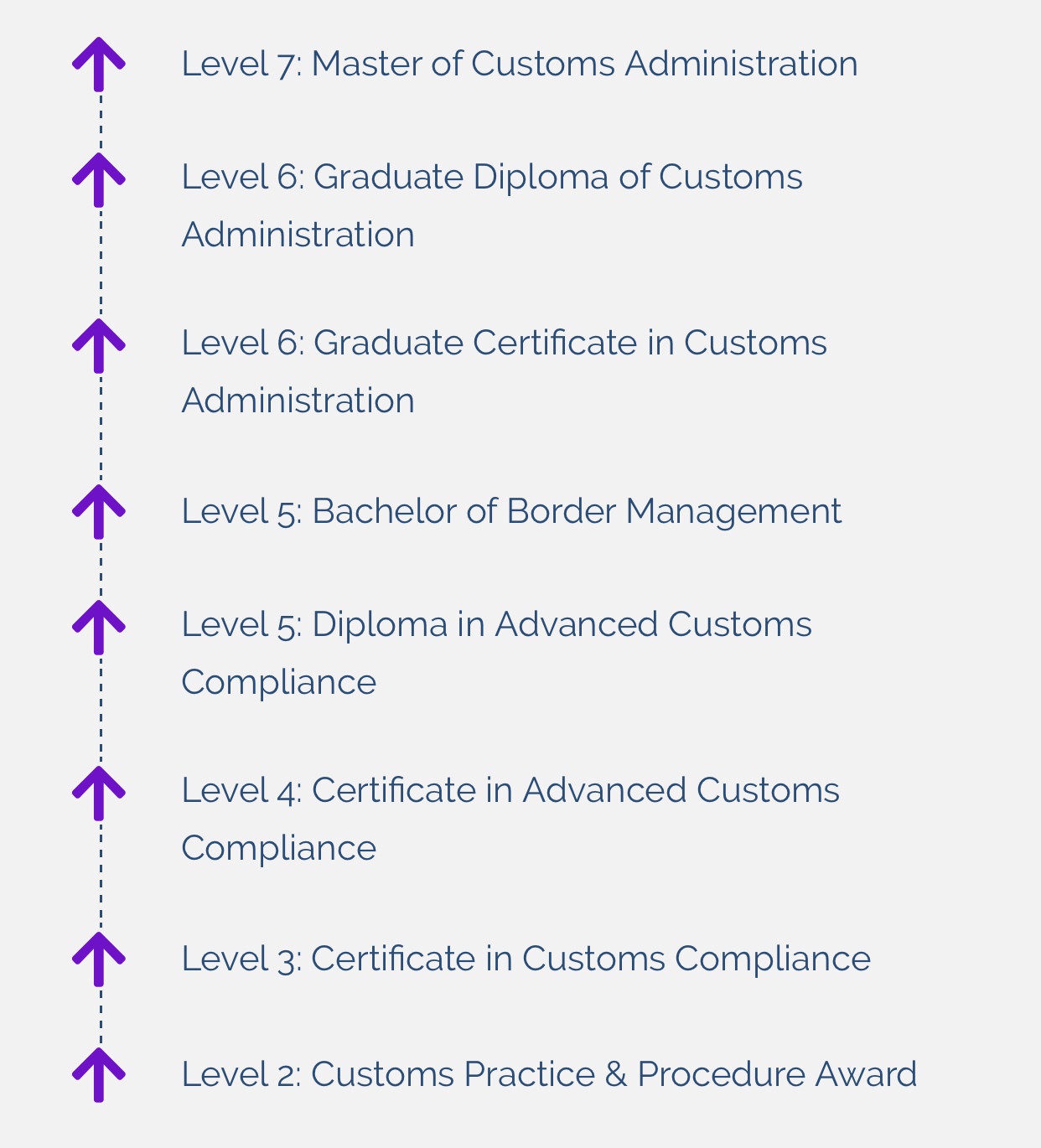1041x1148 pixels.
Task: Select Level 5: Diploma in Advanced Customs Compliance
Action: (497, 654)
